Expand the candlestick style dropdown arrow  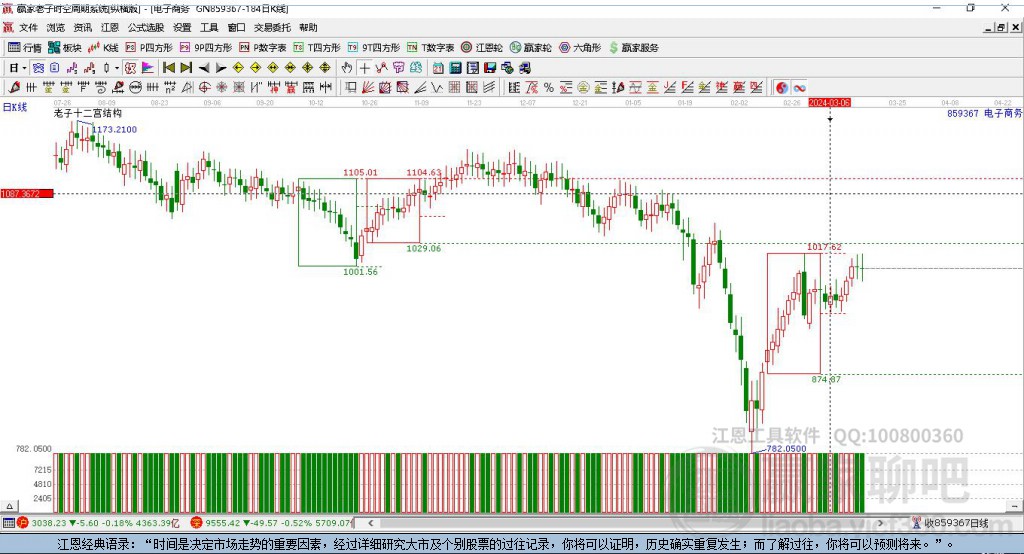[x=117, y=68]
